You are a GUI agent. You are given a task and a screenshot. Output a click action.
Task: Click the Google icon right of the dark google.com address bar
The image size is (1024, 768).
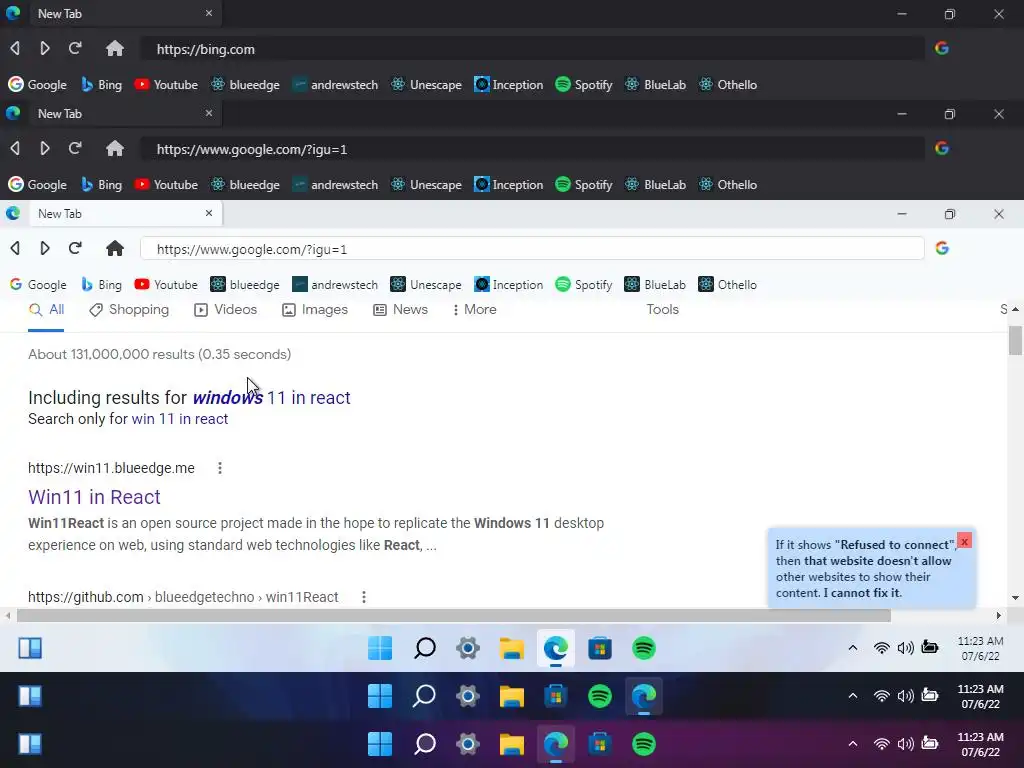click(942, 148)
